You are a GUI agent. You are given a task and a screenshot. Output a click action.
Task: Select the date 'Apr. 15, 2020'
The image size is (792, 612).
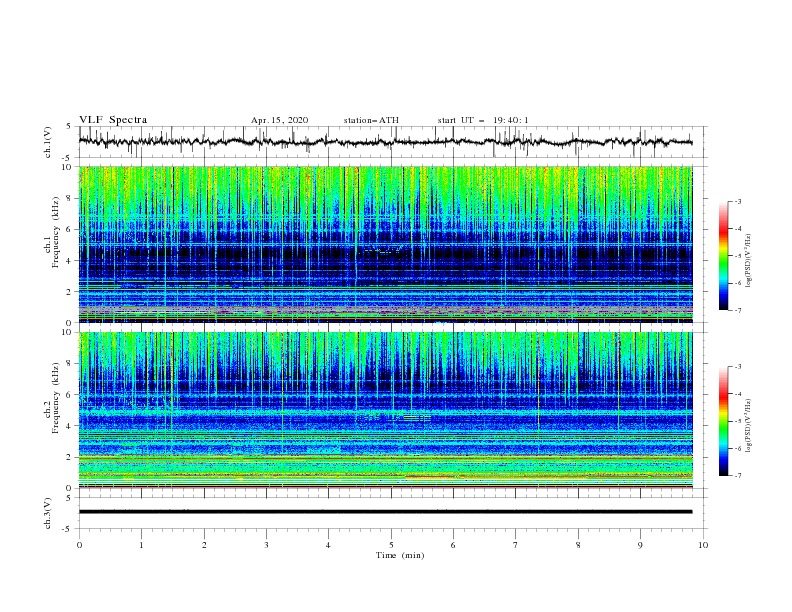click(279, 120)
